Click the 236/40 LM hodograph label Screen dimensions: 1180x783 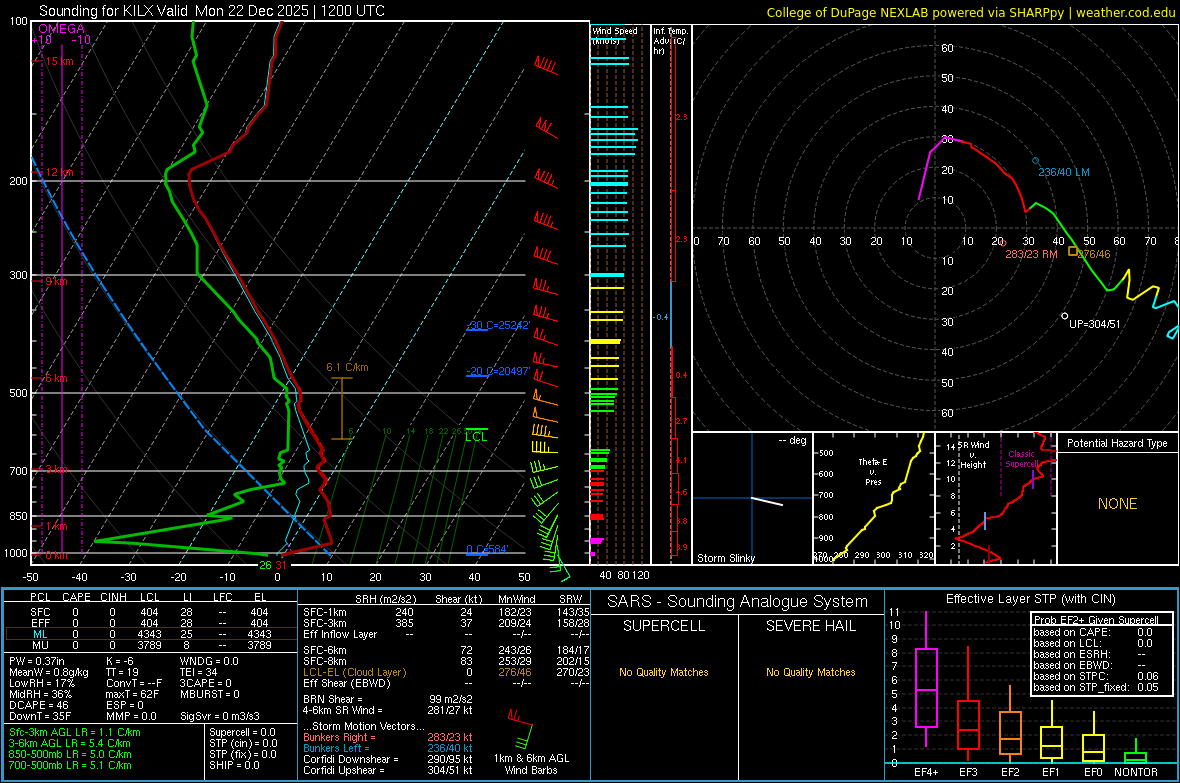1064,172
